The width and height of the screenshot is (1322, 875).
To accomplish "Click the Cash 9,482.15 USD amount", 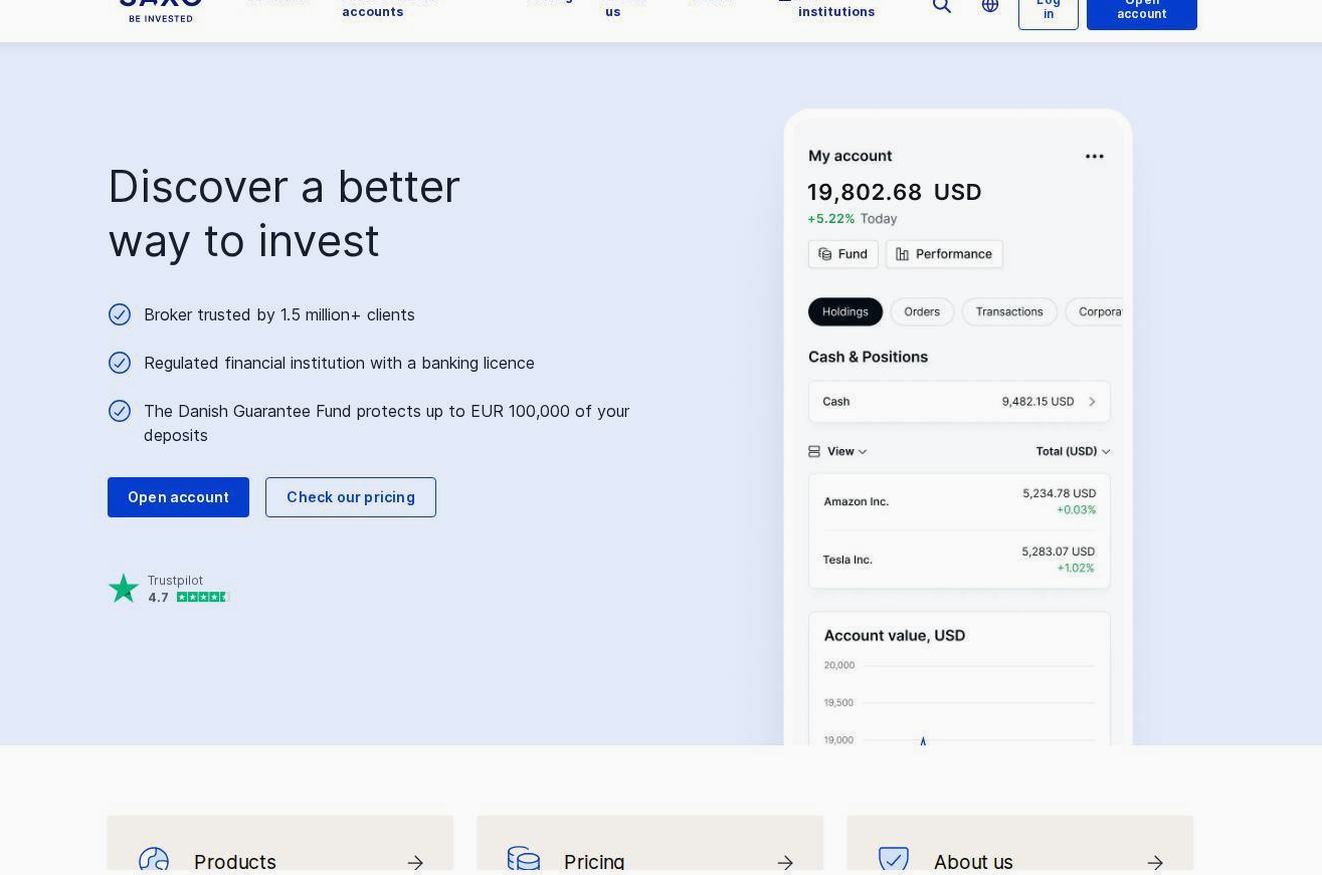I will 1038,402.
